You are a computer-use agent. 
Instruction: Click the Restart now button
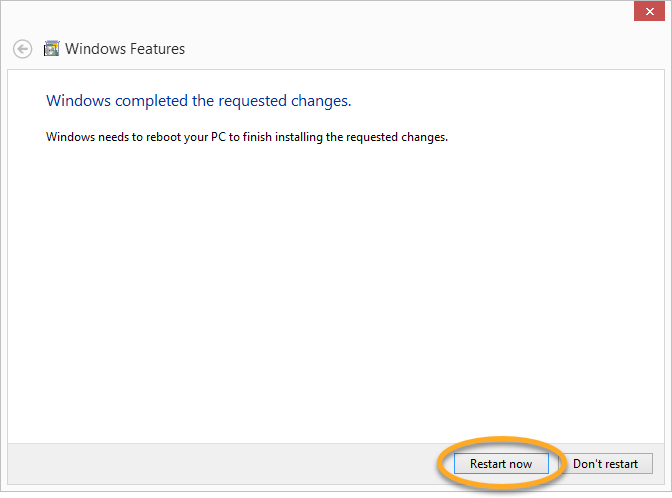click(x=501, y=464)
